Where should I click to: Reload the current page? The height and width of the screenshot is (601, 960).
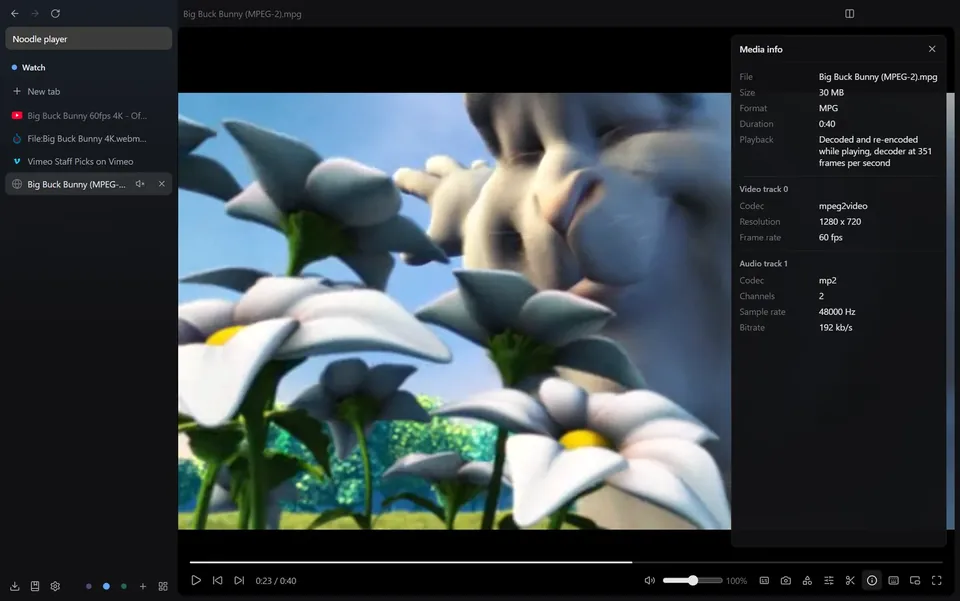point(55,13)
